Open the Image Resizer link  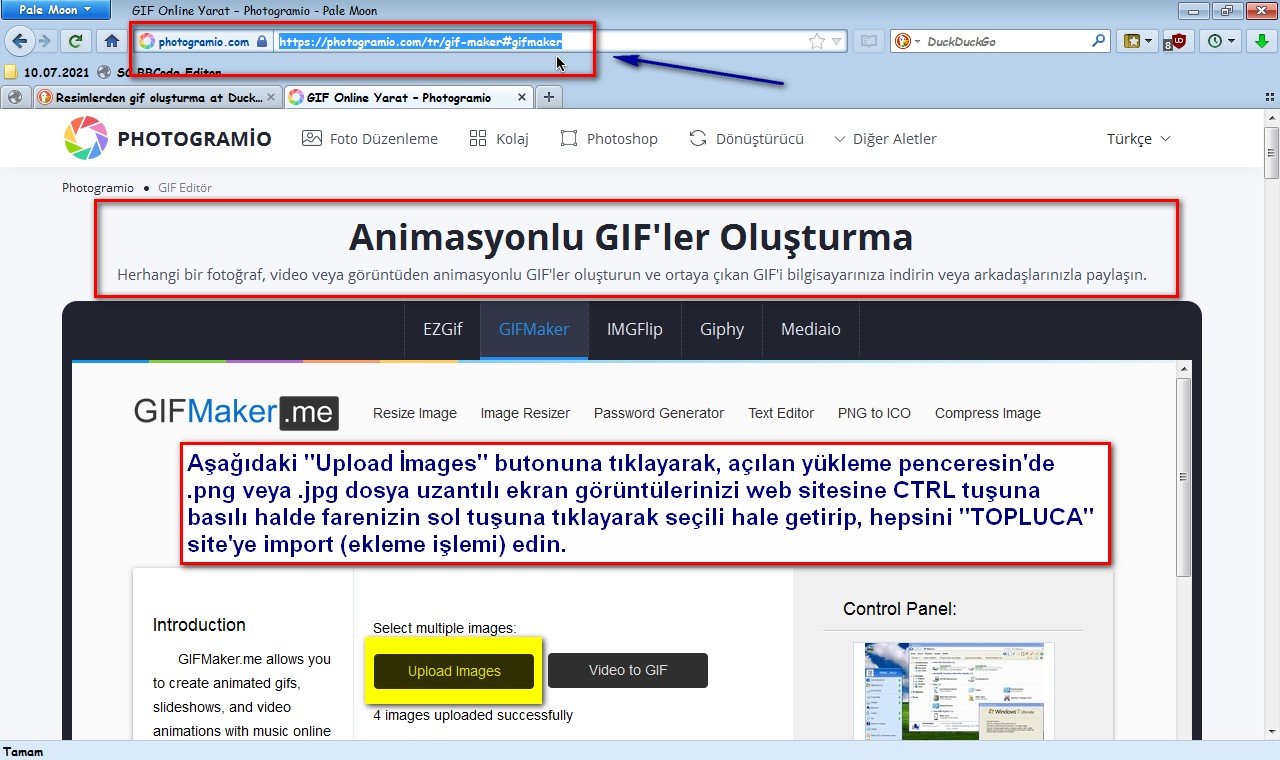pyautogui.click(x=525, y=413)
